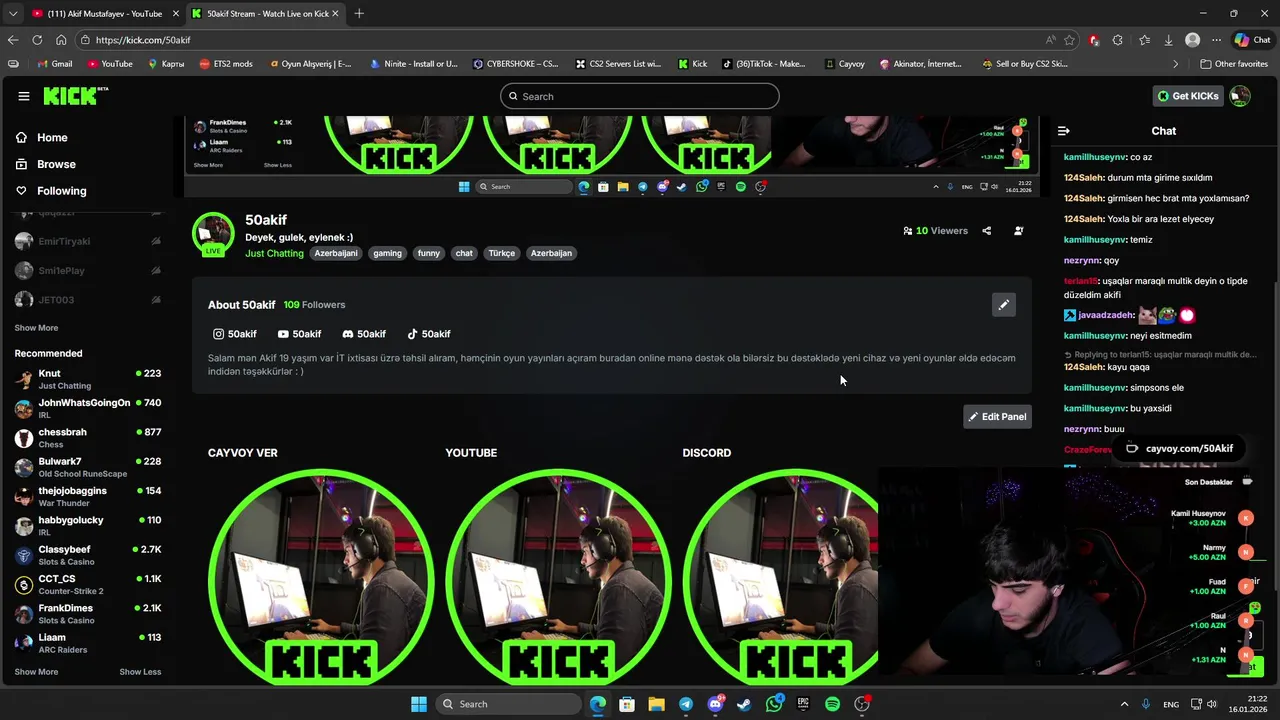Open the 50akif Instagram link
The width and height of the screenshot is (1280, 720).
click(x=235, y=334)
